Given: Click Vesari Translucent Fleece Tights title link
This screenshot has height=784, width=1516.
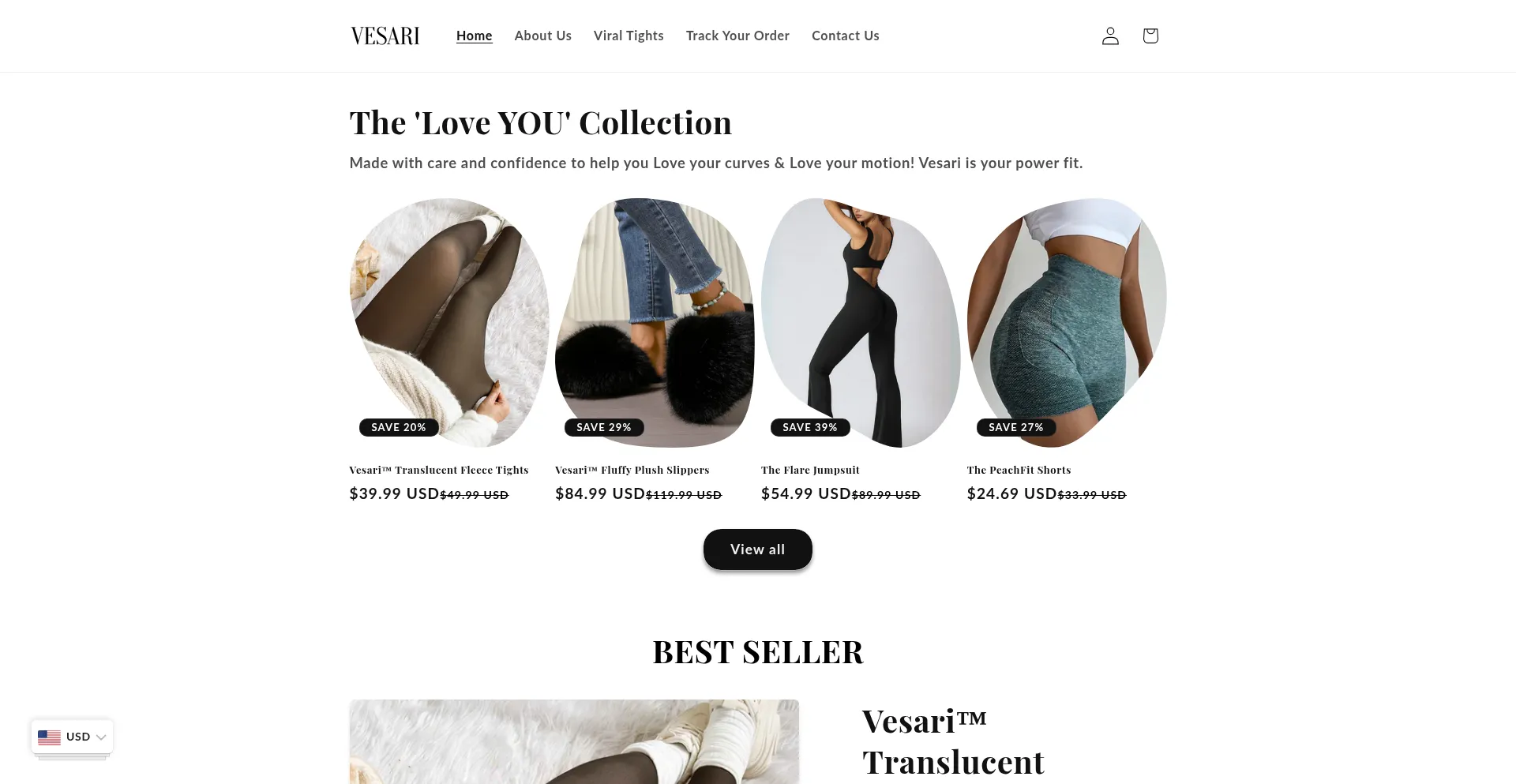Looking at the screenshot, I should click(439, 470).
